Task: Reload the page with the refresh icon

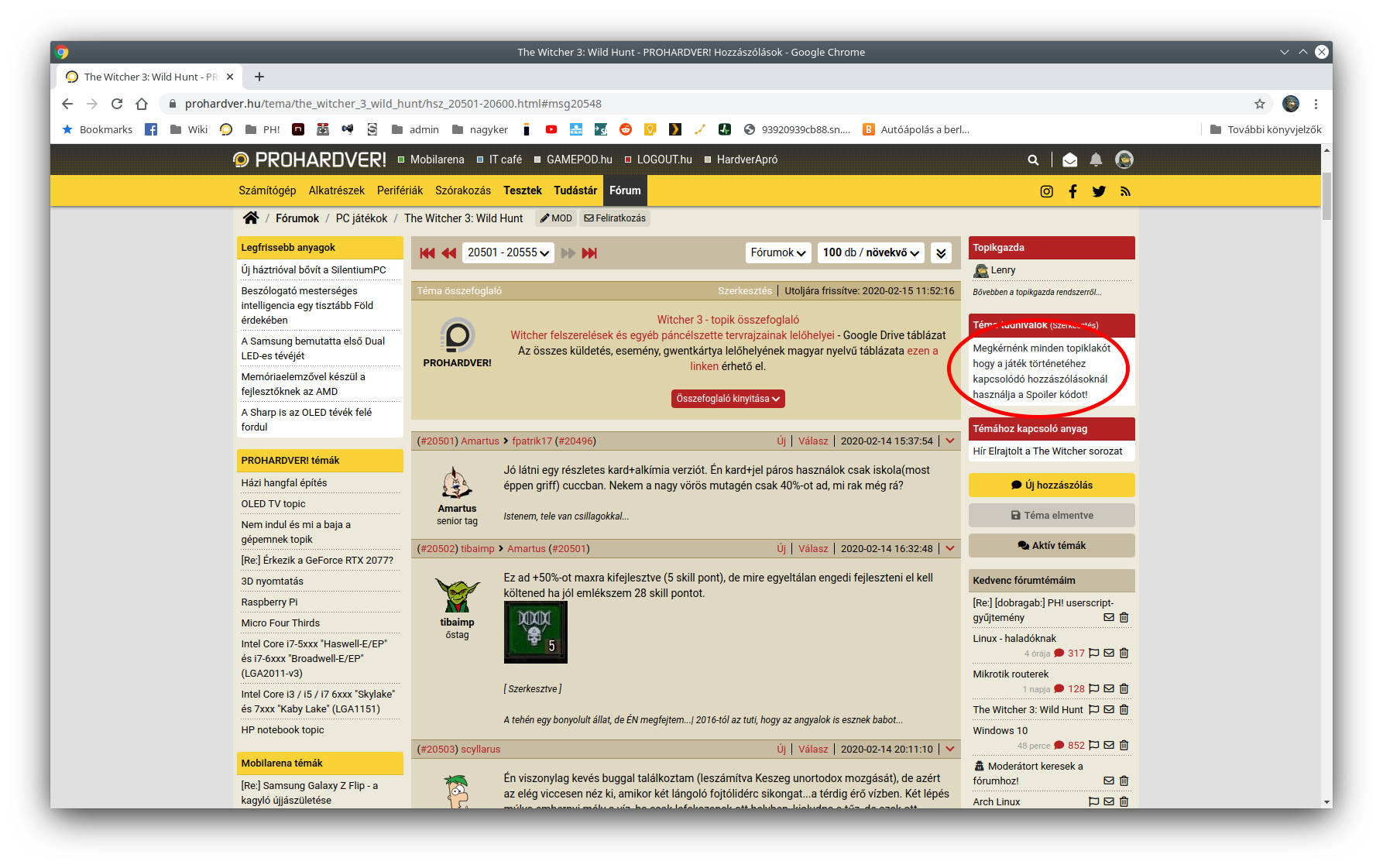Action: point(117,104)
